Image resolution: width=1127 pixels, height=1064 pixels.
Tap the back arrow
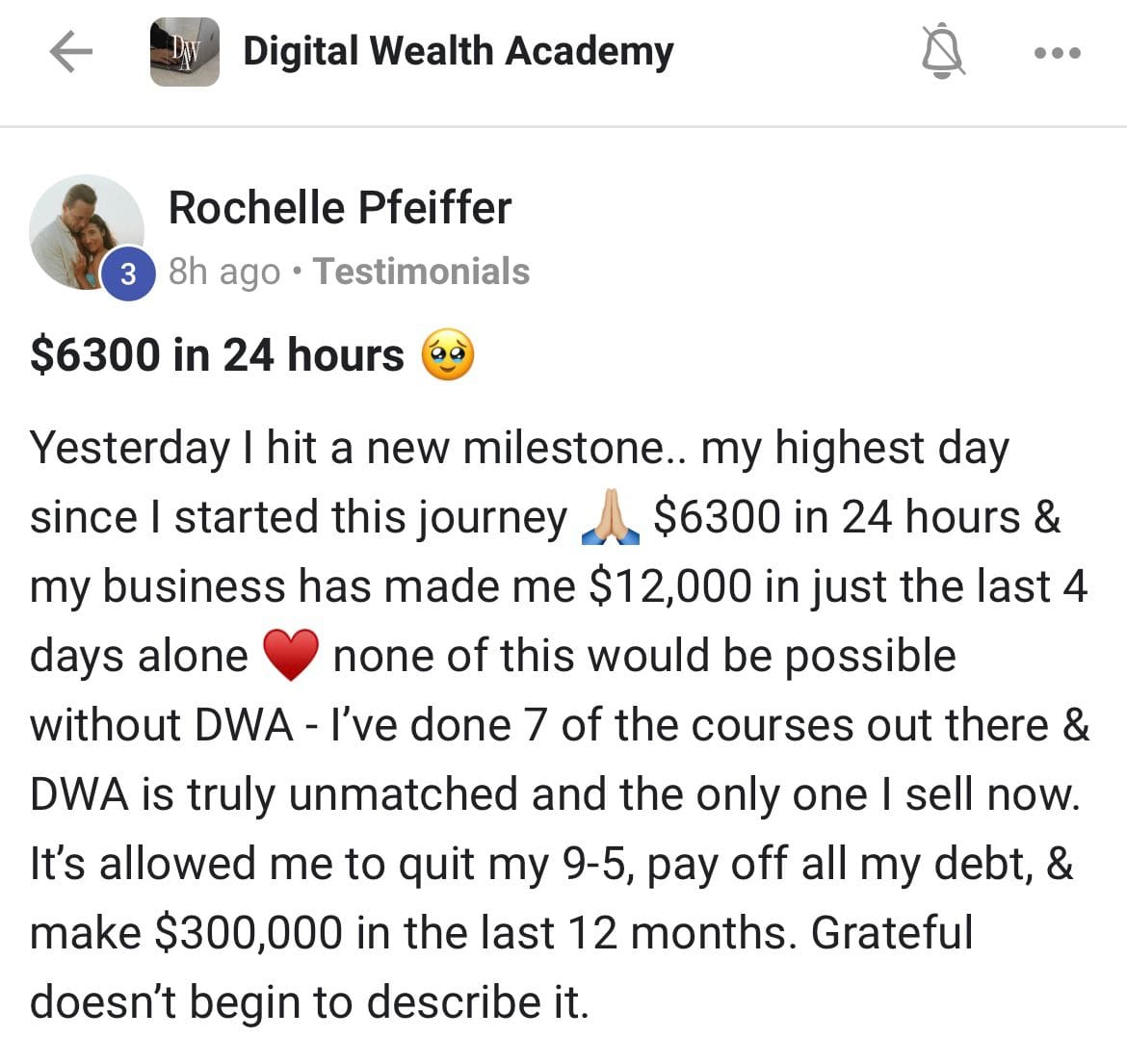[x=70, y=52]
